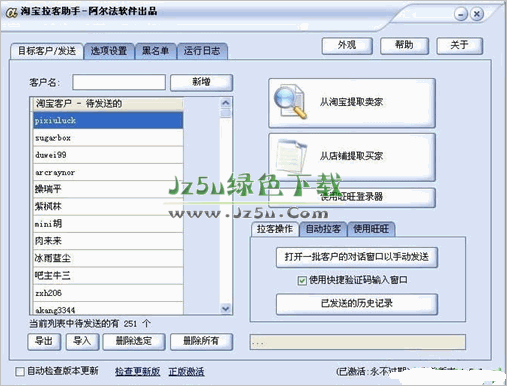Viewport: 507px width, 386px height.
Task: Select customer 冰雨蓝尘 in list
Action: click(x=108, y=259)
